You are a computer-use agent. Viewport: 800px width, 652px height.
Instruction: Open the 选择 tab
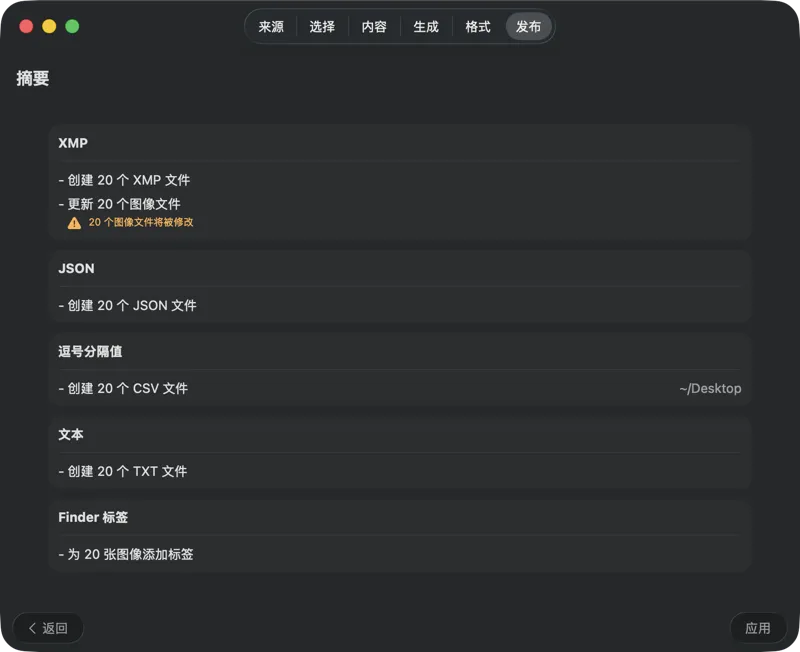tap(322, 27)
